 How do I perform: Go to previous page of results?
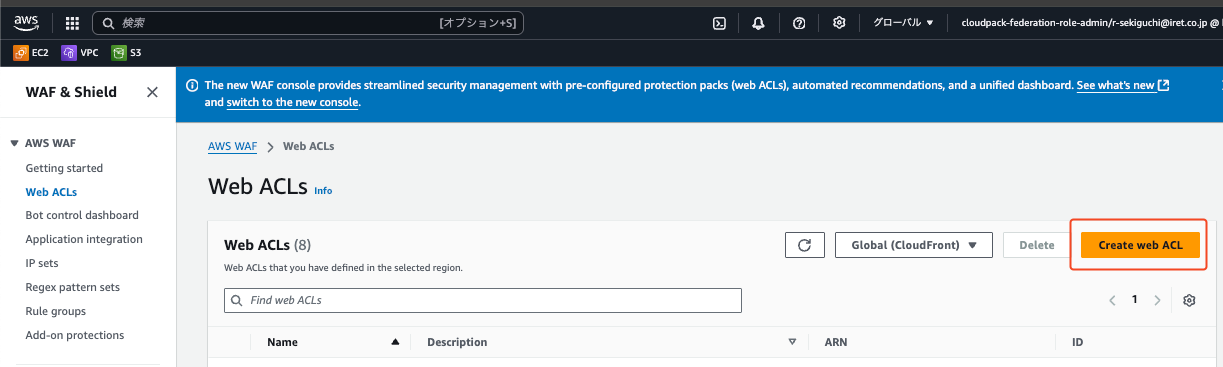(x=1112, y=300)
